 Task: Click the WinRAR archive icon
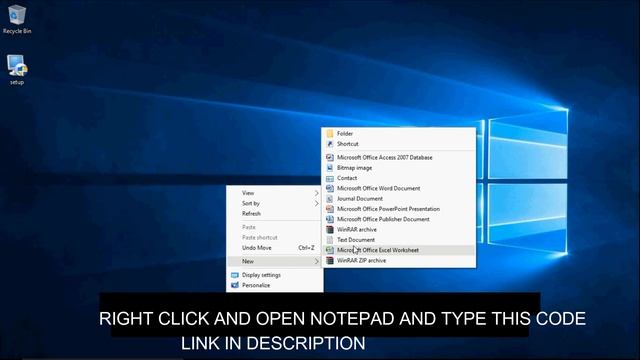click(330, 229)
